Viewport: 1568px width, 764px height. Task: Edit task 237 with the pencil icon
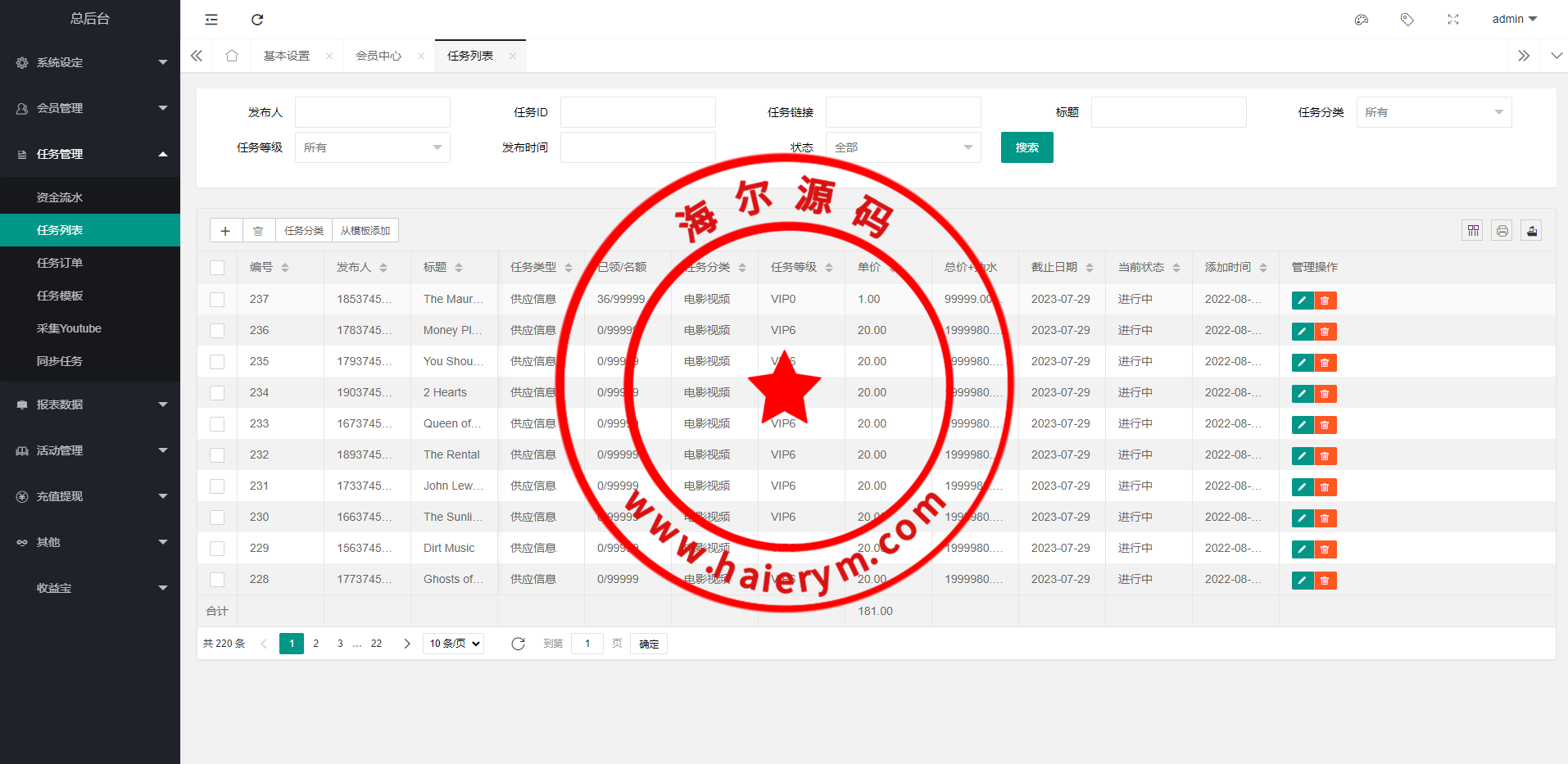tap(1302, 301)
